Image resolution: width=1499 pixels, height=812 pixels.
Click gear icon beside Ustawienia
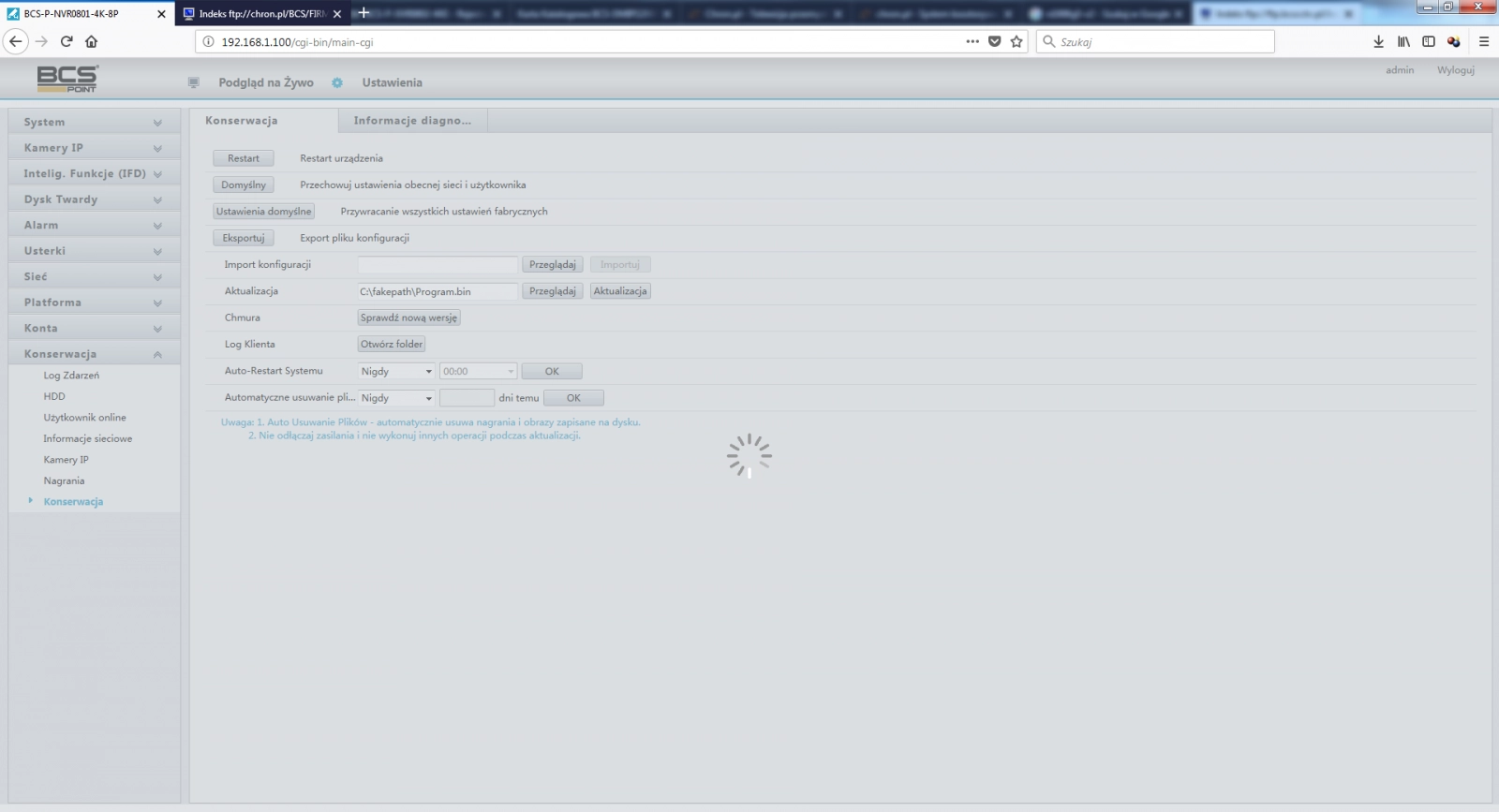tap(337, 82)
